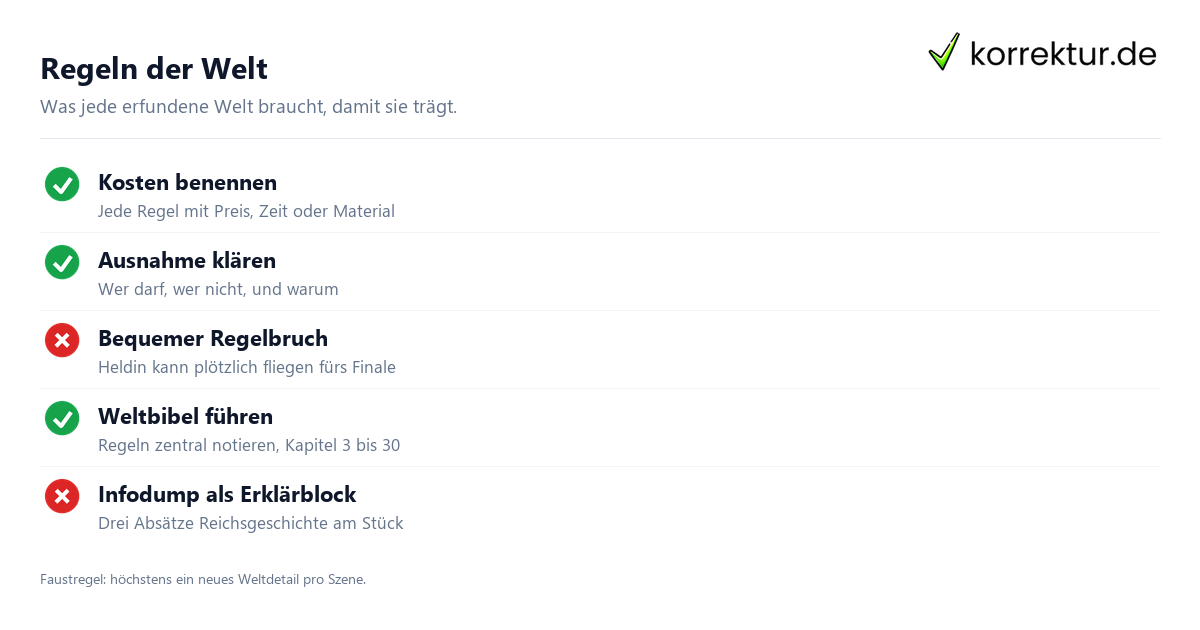Click the green checkmark beside Weltbibel führen
This screenshot has height=630, width=1200.
coord(62,418)
